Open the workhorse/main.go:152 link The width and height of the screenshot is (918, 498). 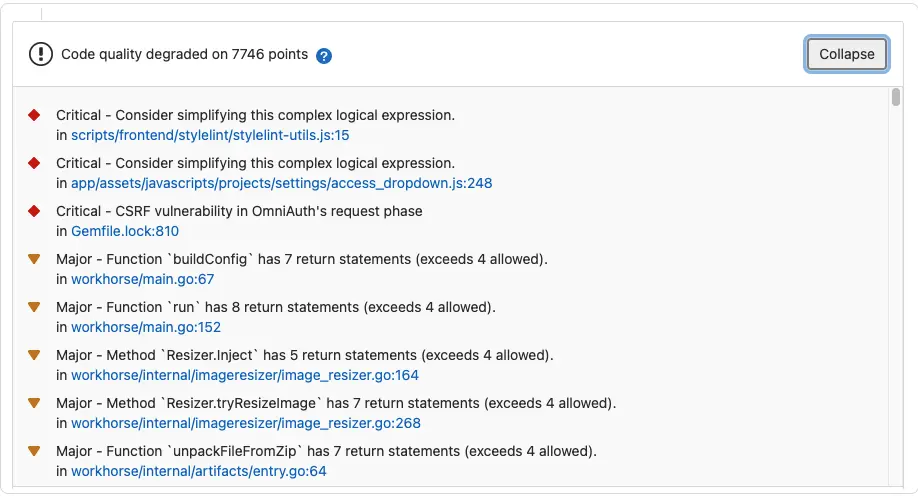(146, 327)
